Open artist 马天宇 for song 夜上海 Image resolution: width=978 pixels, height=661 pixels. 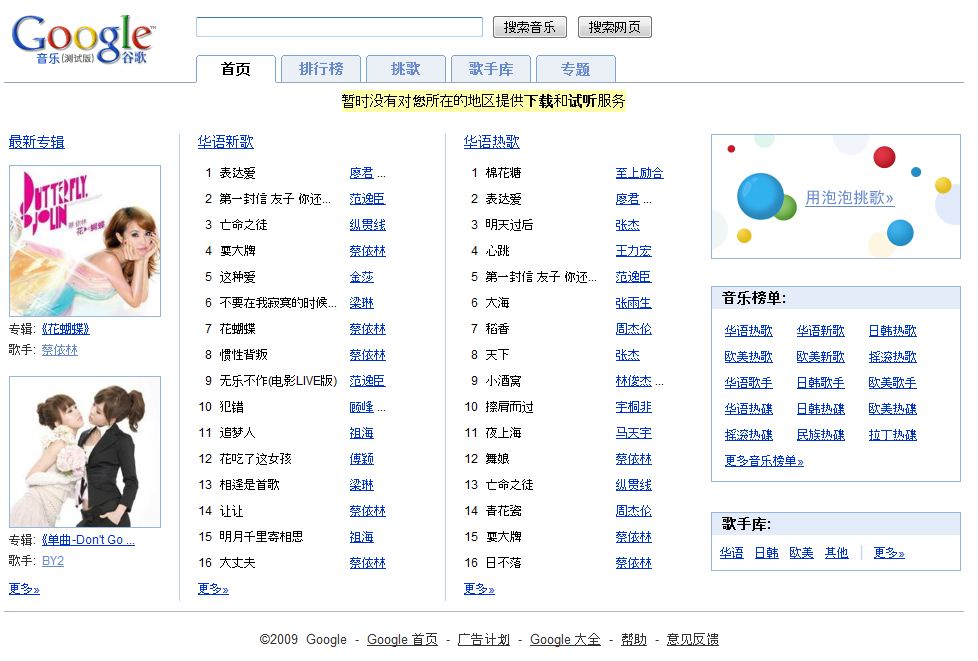pyautogui.click(x=634, y=433)
